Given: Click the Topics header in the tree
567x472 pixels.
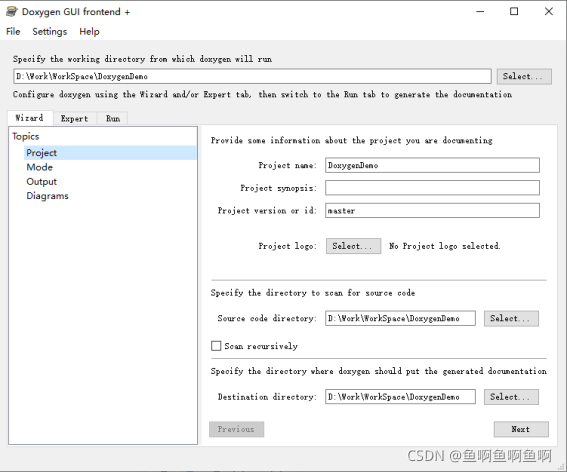Looking at the screenshot, I should point(26,136).
